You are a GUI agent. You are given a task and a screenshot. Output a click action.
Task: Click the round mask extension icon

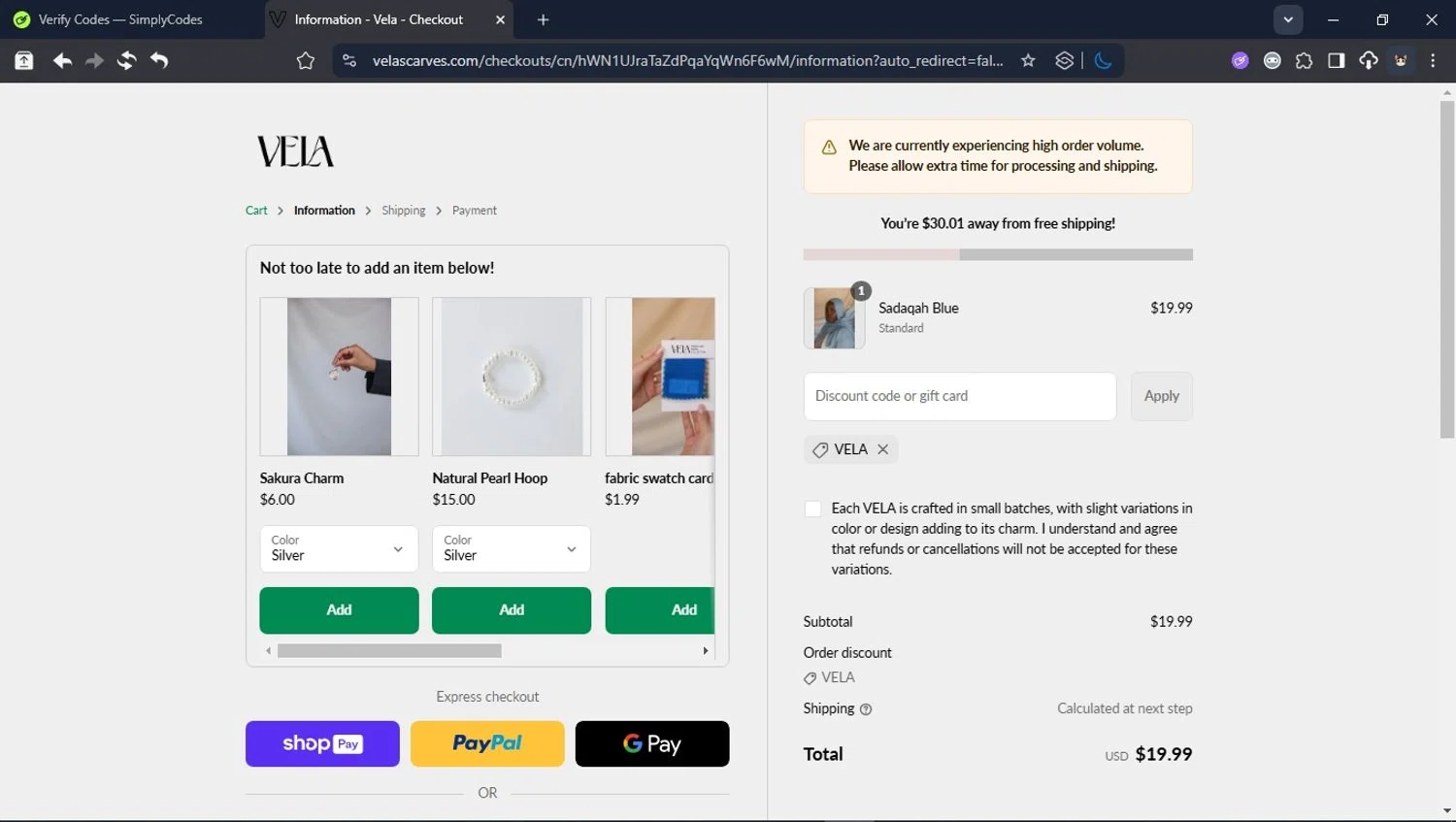(x=1272, y=61)
